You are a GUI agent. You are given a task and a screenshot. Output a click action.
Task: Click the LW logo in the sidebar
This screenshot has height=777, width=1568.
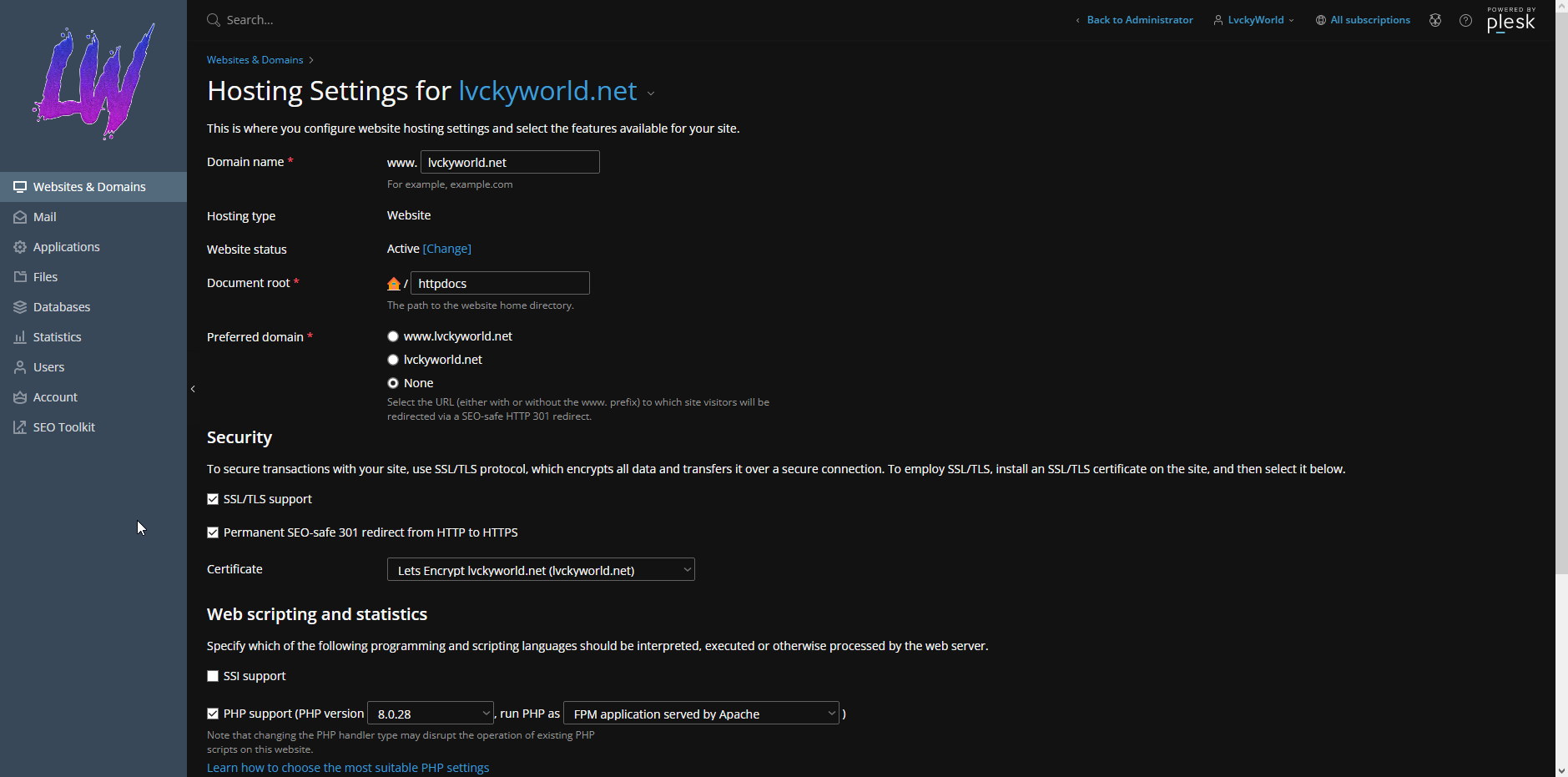(x=93, y=82)
